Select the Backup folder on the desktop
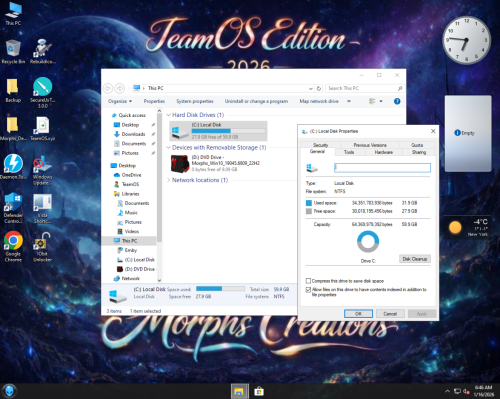This screenshot has width=500, height=399. click(x=13, y=90)
